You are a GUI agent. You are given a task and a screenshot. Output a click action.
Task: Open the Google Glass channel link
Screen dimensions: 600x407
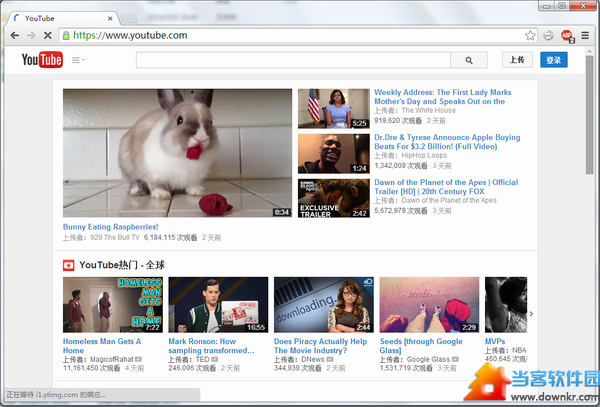[428, 360]
